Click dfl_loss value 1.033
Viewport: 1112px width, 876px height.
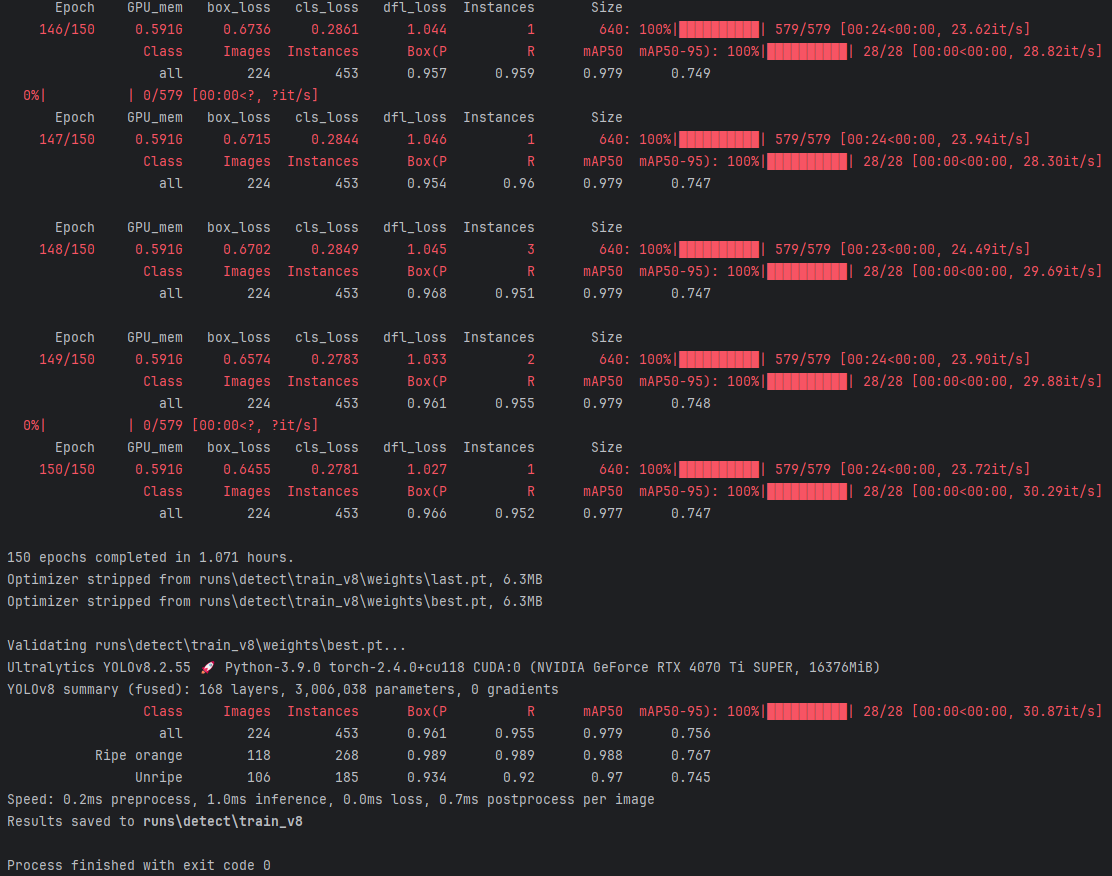[427, 360]
